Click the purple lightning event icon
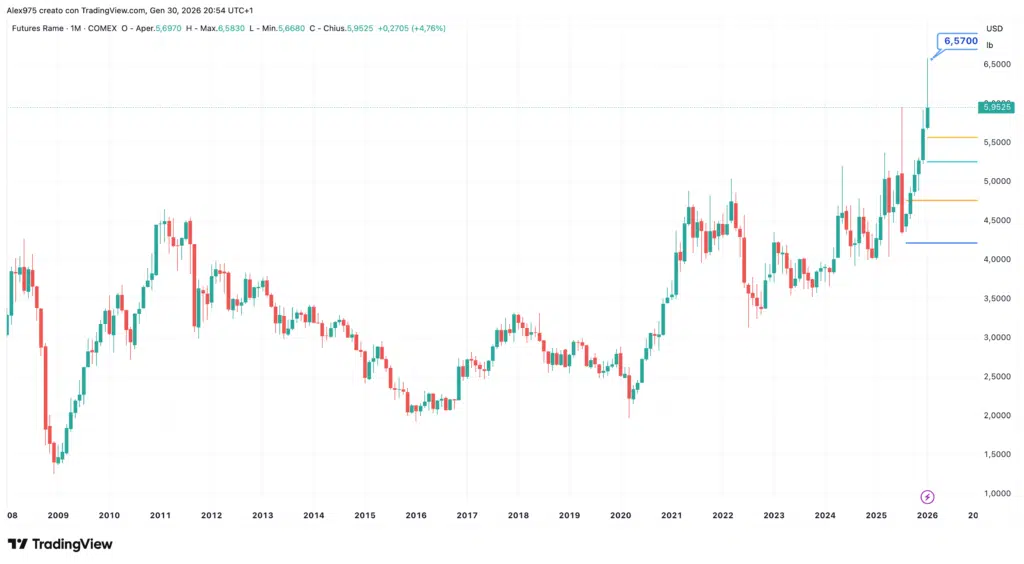The width and height of the screenshot is (1024, 564). (927, 496)
